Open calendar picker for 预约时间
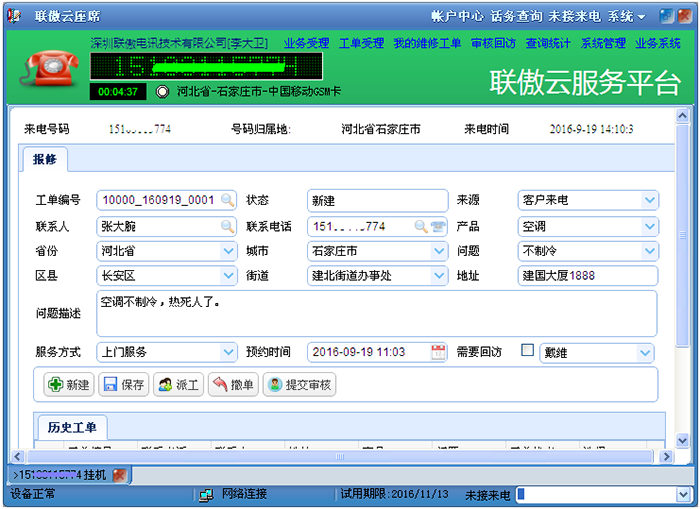 click(438, 352)
